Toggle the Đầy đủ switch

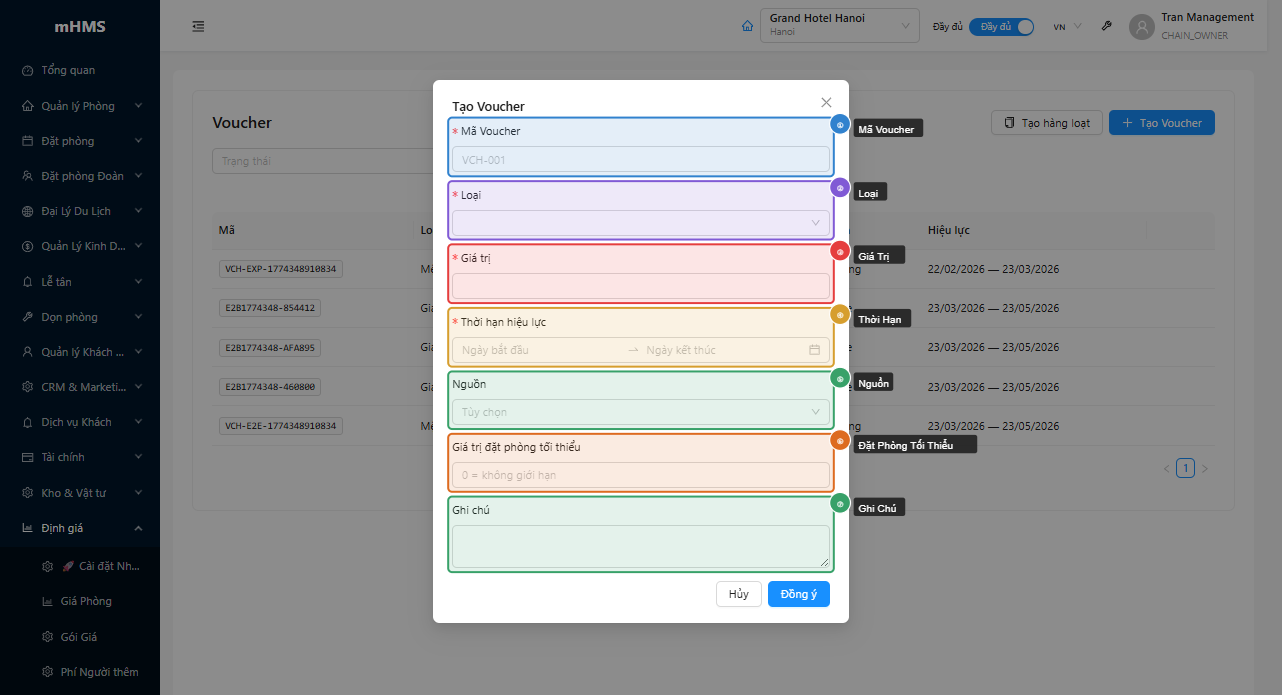[x=1001, y=27]
